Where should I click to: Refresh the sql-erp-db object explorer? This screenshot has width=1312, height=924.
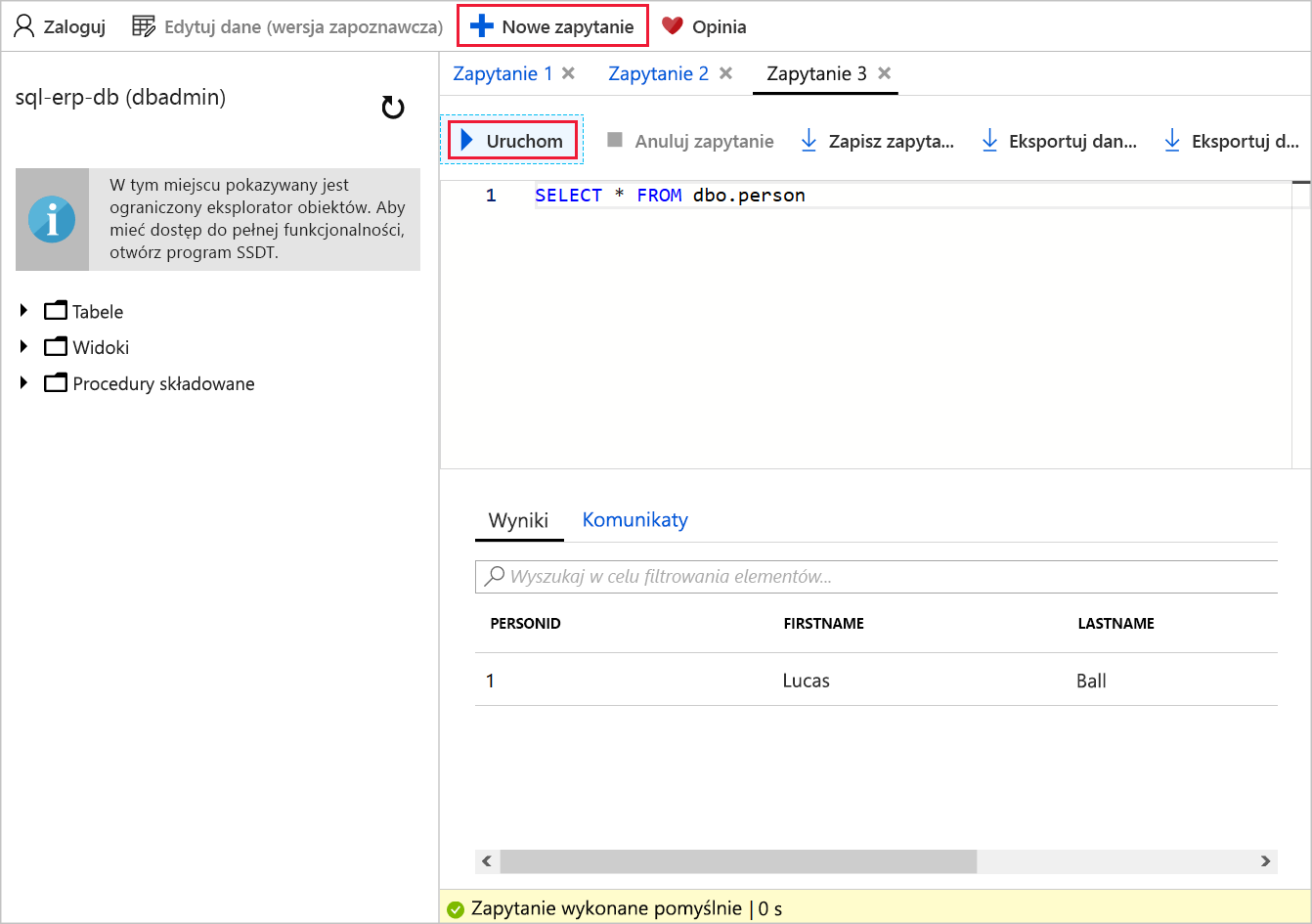coord(393,107)
